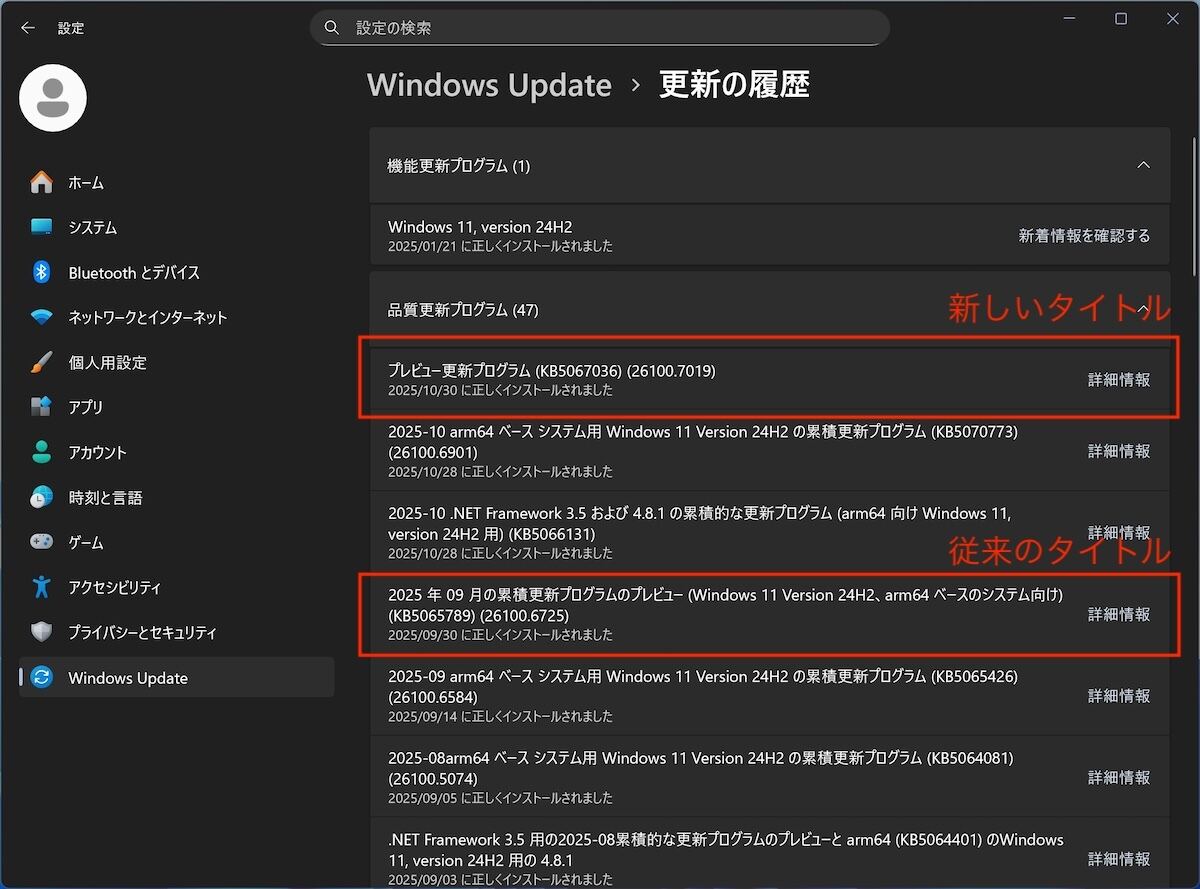
Task: Click the アクセシビリティ figure icon
Action: coord(41,587)
